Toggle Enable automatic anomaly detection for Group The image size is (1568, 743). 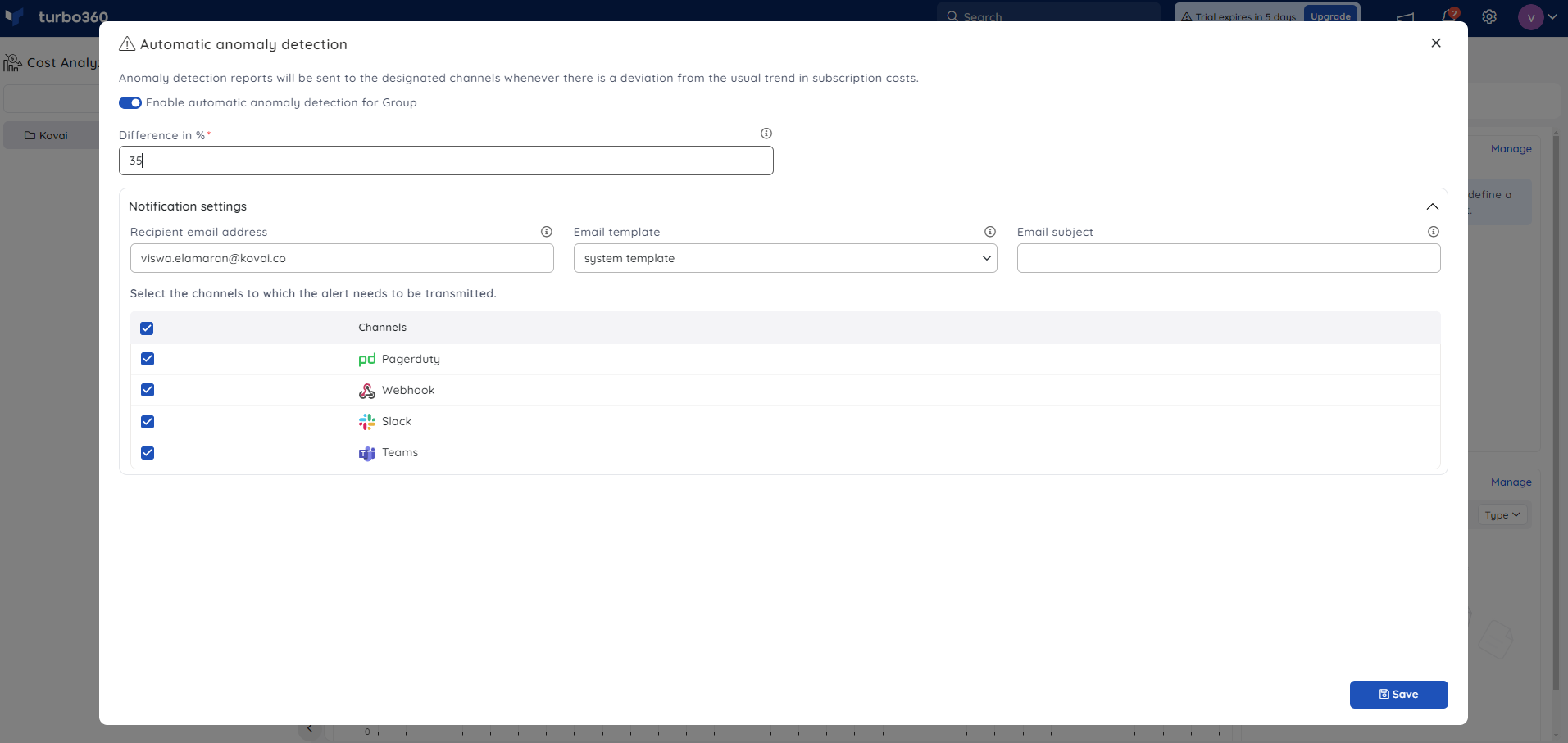[130, 102]
